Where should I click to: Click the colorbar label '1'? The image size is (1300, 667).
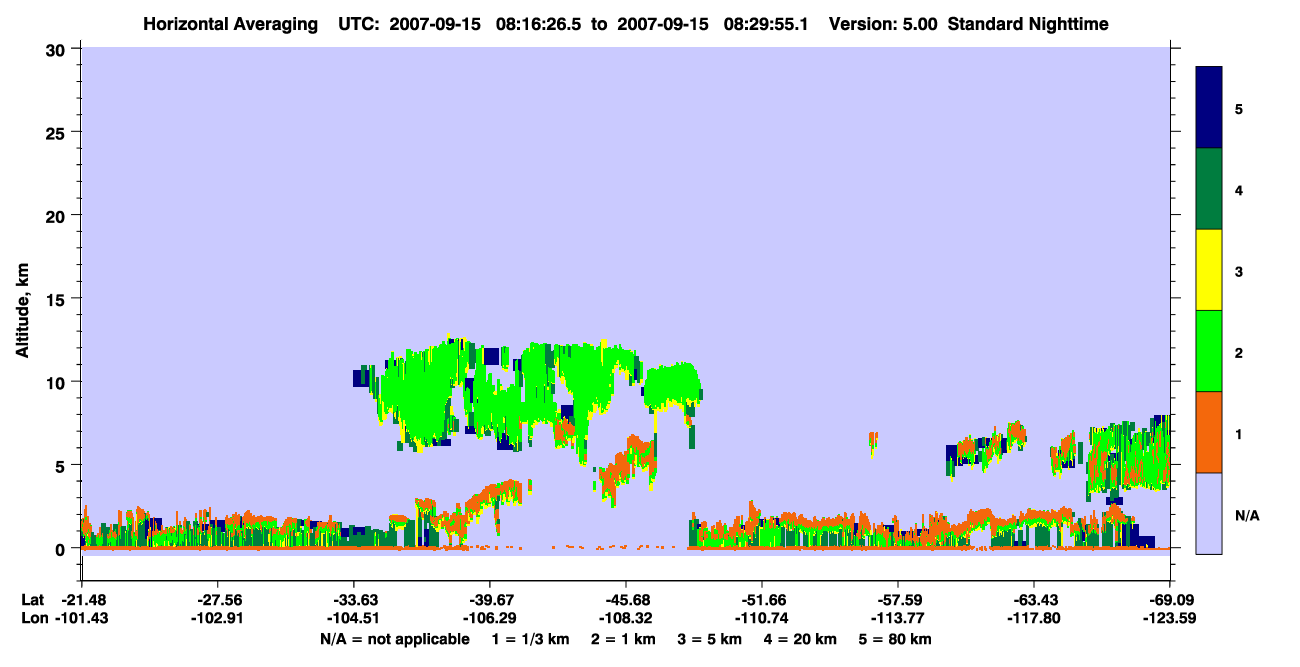point(1239,433)
